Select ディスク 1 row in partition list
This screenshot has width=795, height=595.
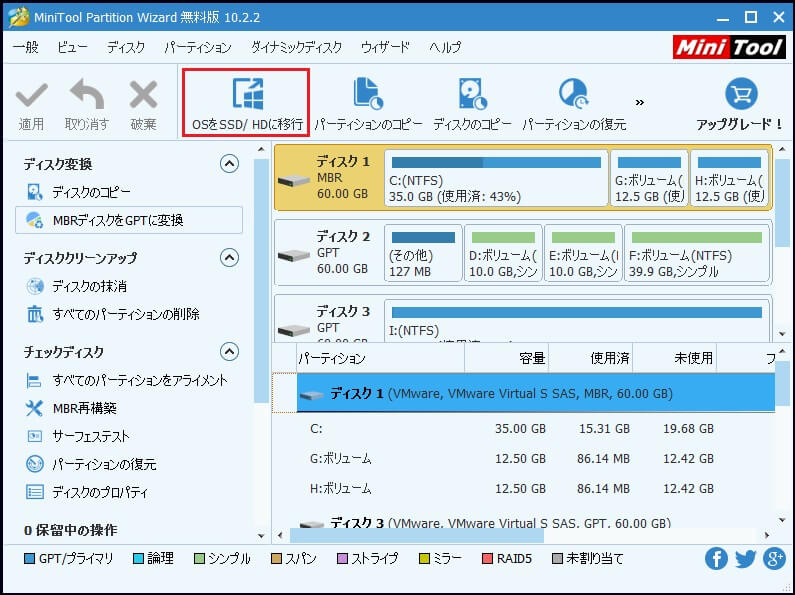point(536,393)
